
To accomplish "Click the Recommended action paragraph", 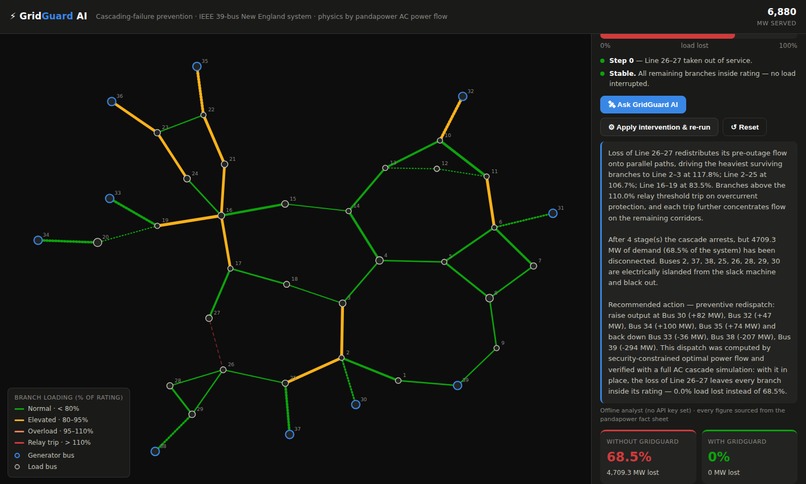I will coord(699,348).
